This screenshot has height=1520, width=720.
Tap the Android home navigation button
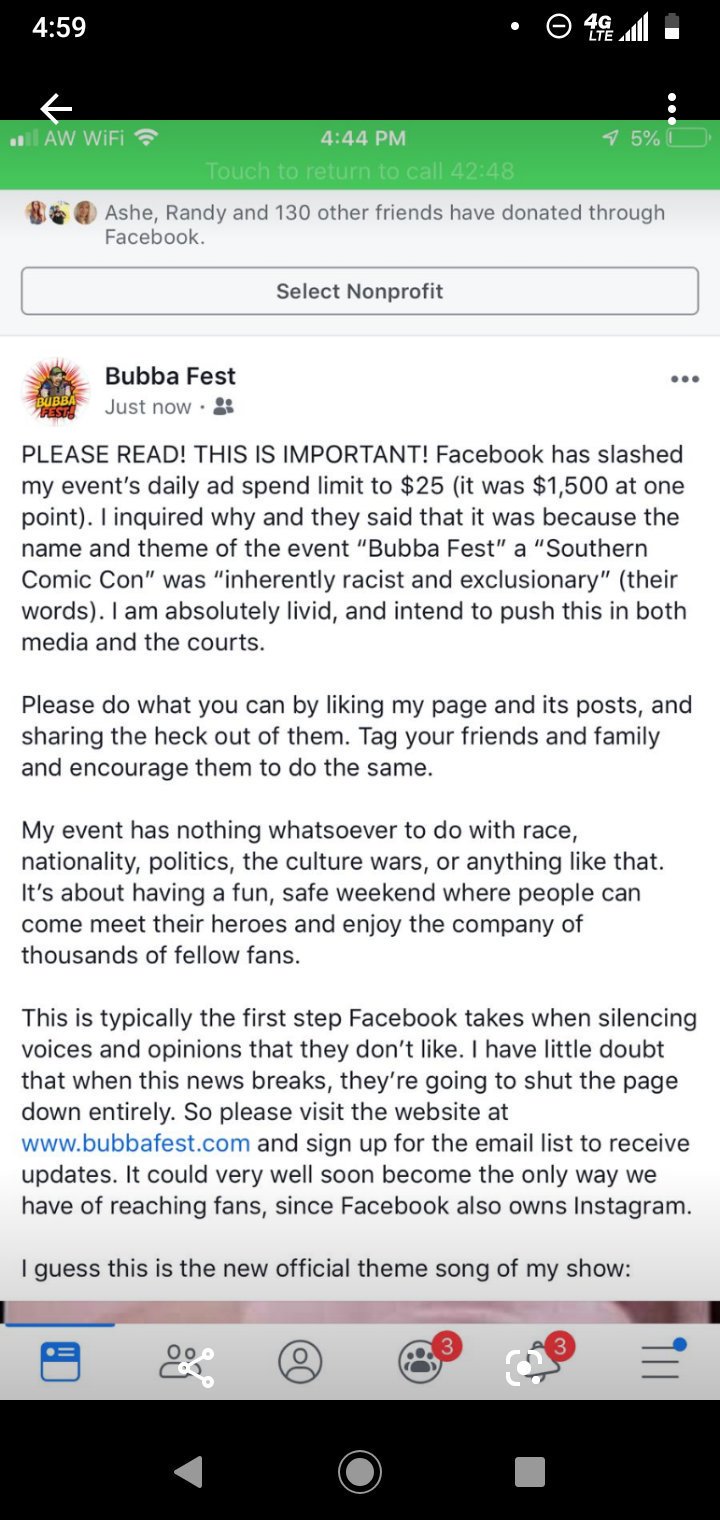pyautogui.click(x=360, y=1471)
